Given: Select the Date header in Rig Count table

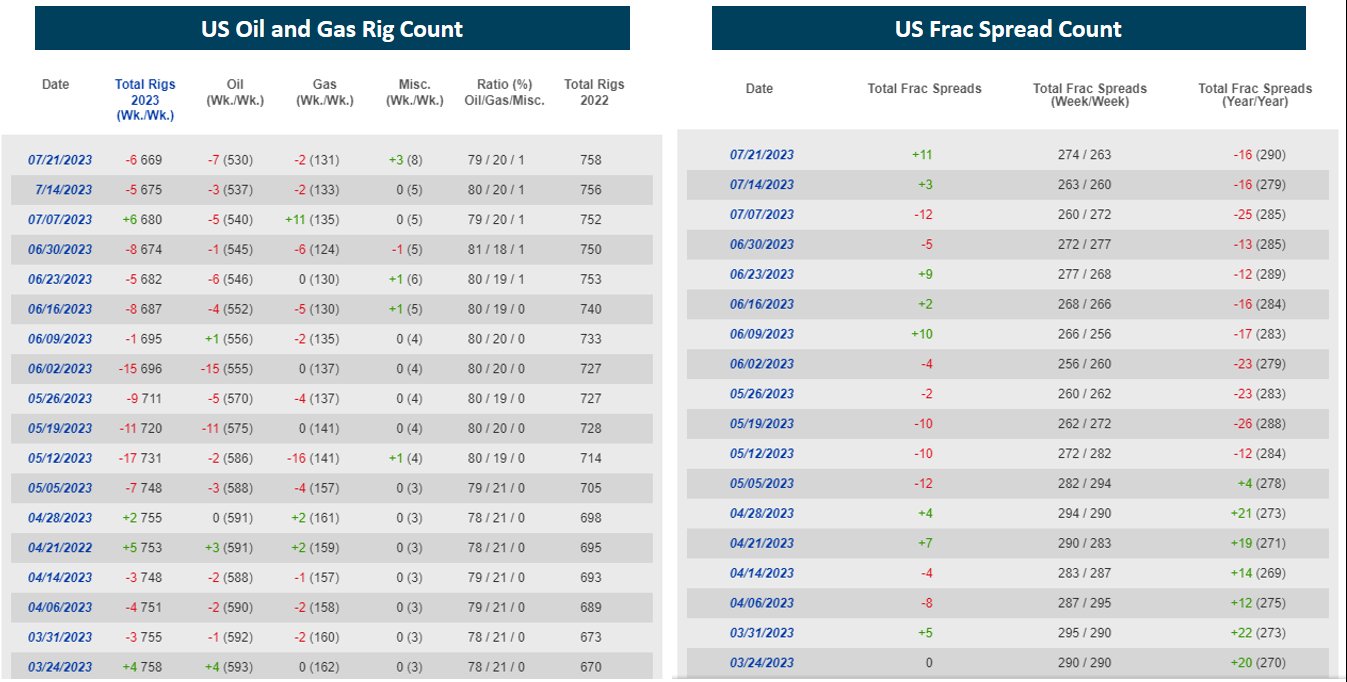Looking at the screenshot, I should (56, 85).
